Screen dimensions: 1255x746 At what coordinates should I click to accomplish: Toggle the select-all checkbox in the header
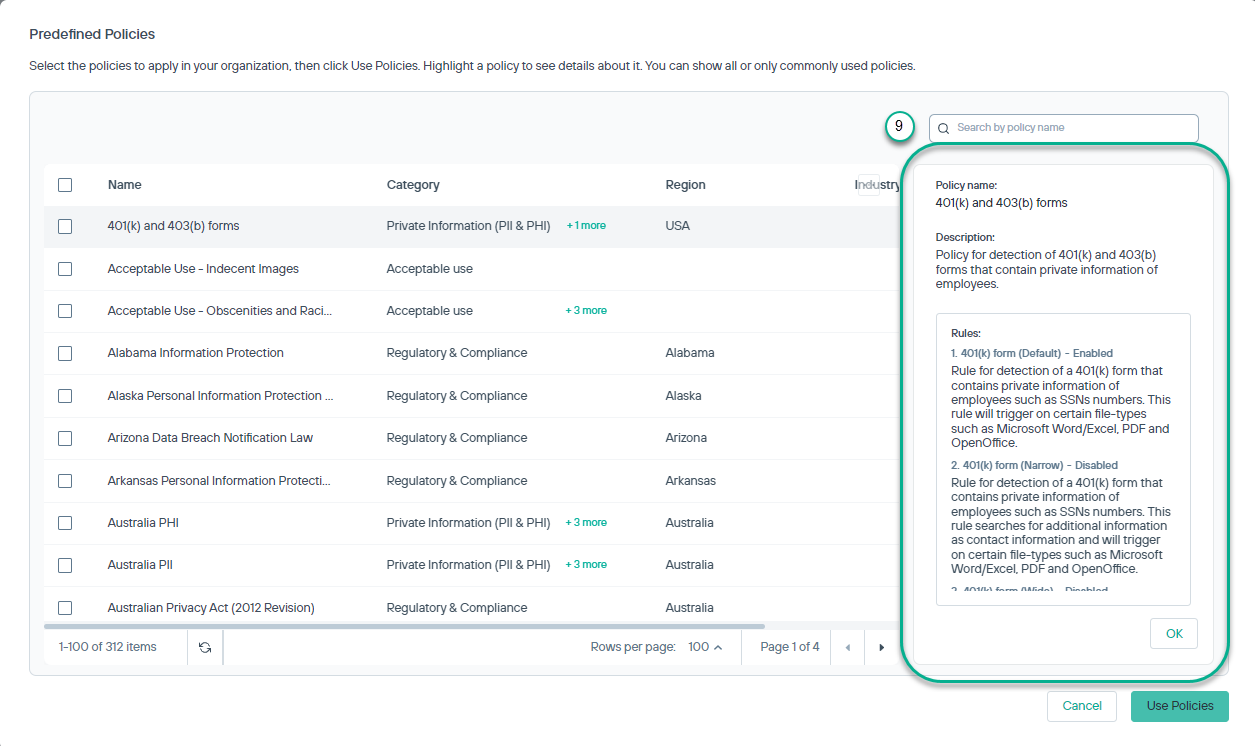click(65, 184)
